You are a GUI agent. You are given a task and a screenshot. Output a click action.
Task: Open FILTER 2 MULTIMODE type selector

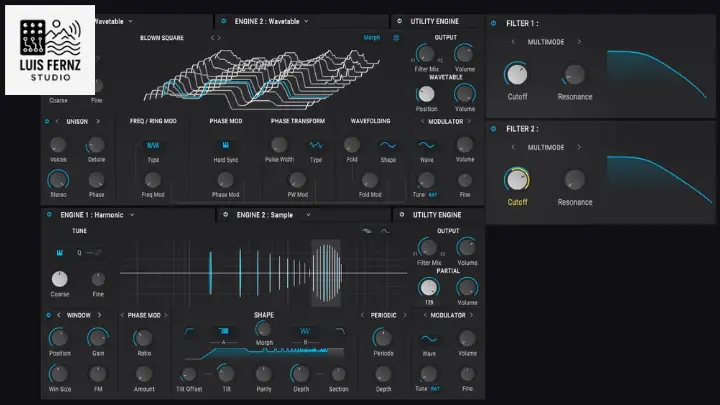click(546, 147)
